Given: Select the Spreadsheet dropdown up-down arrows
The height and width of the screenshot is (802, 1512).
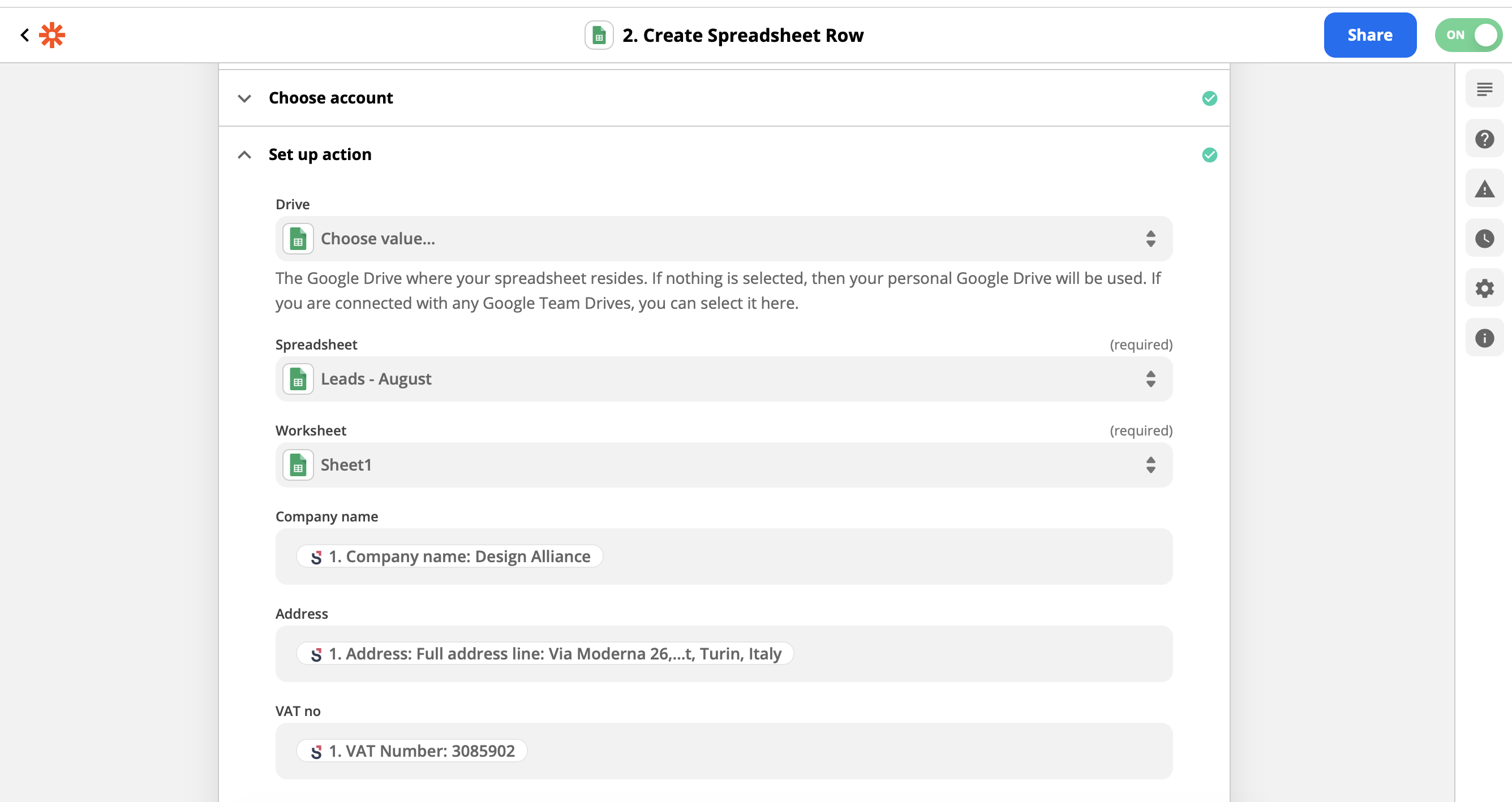Looking at the screenshot, I should [1150, 379].
